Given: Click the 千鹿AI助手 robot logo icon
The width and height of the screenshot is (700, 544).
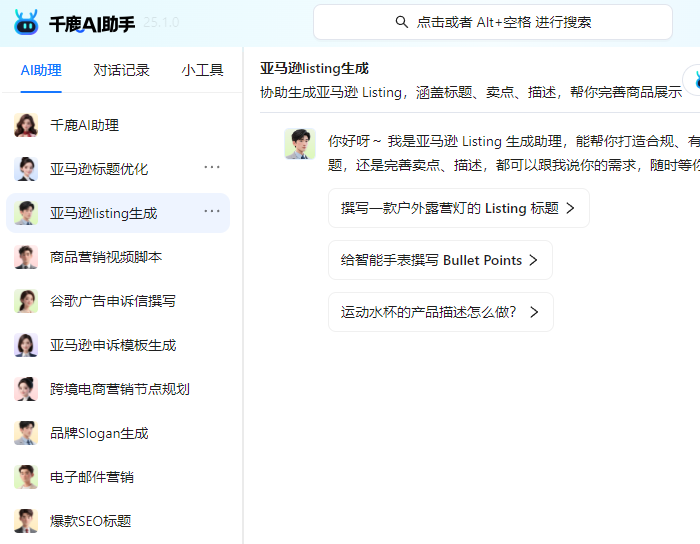Looking at the screenshot, I should pos(26,22).
